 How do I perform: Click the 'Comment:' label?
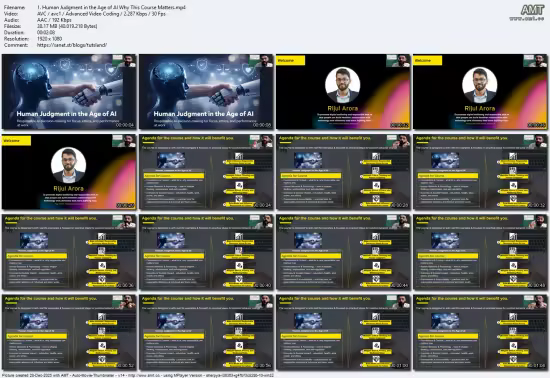(15, 45)
